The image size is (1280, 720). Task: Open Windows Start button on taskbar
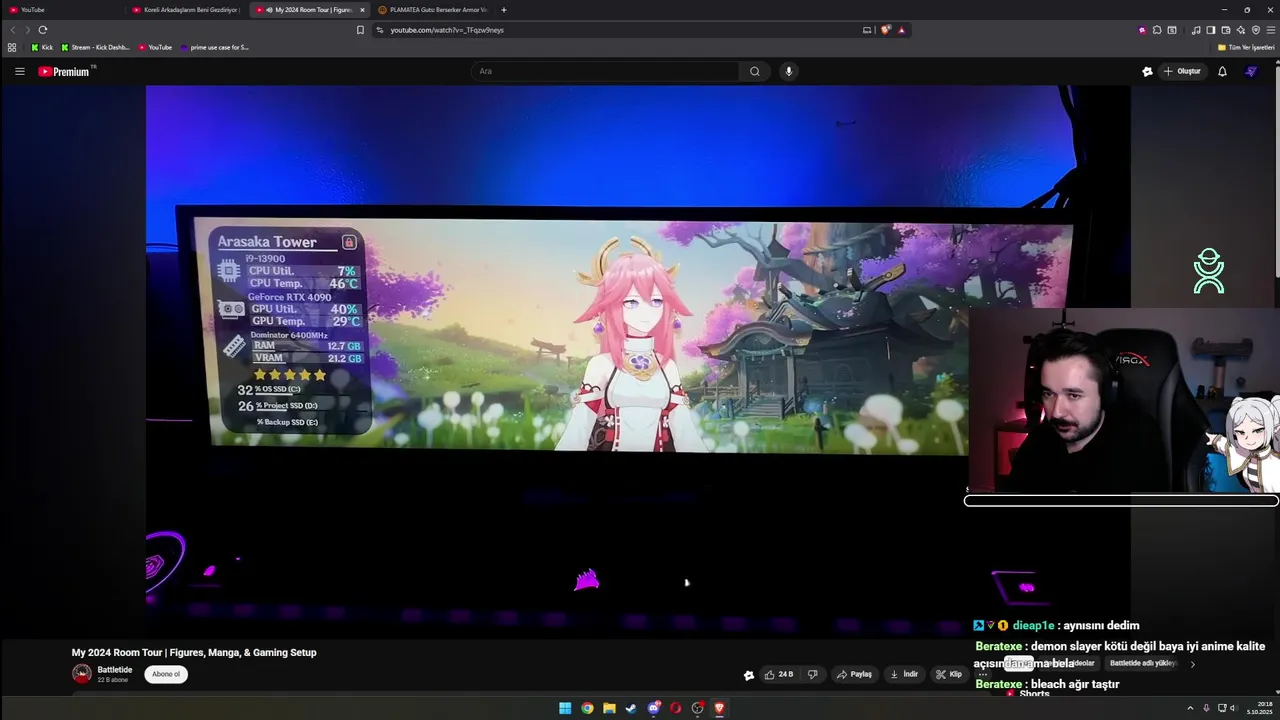point(565,708)
